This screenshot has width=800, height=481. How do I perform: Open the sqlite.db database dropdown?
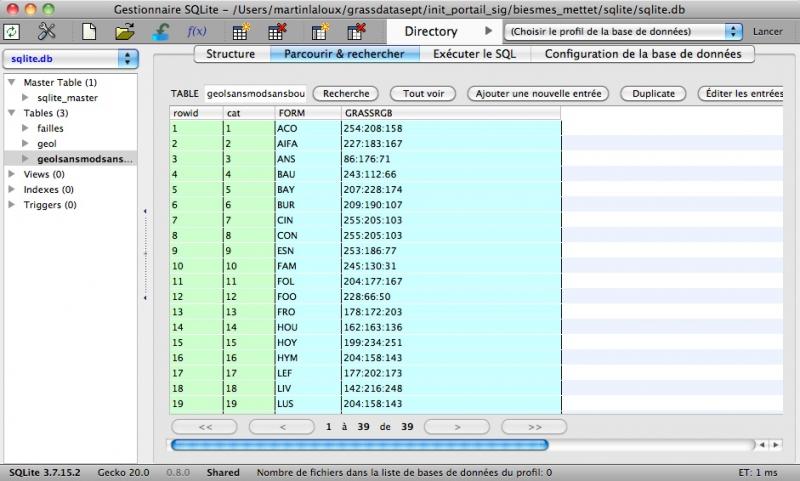pyautogui.click(x=70, y=59)
